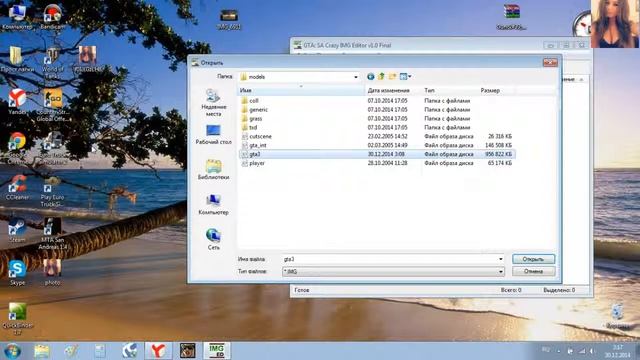Open the View menu icon
Screen dimensions: 640x360
405,76
